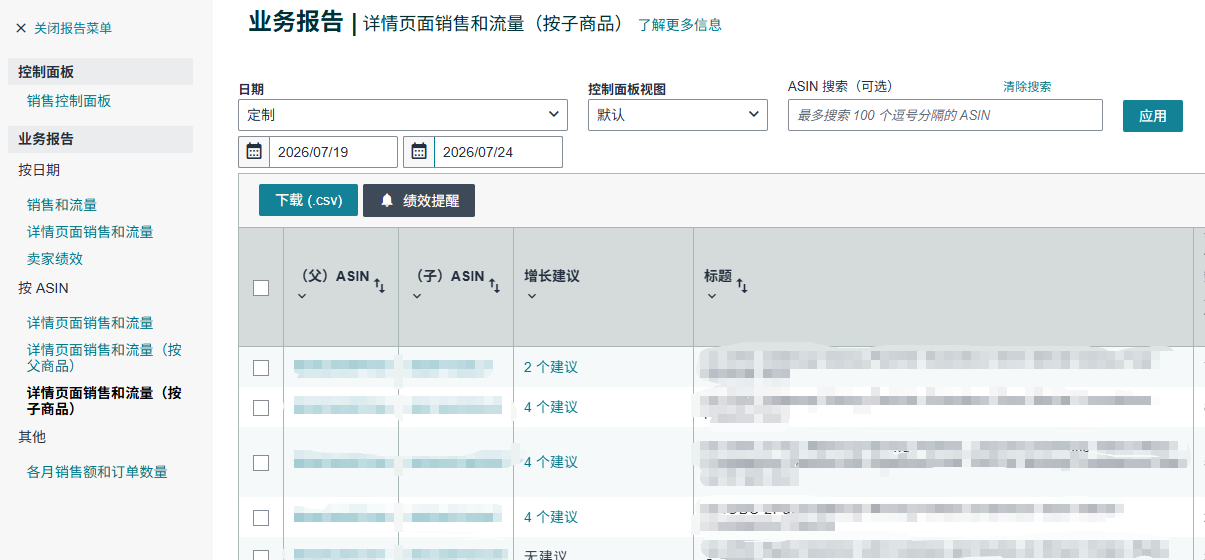
Task: Check the row with 2 个建议
Action: (x=261, y=368)
